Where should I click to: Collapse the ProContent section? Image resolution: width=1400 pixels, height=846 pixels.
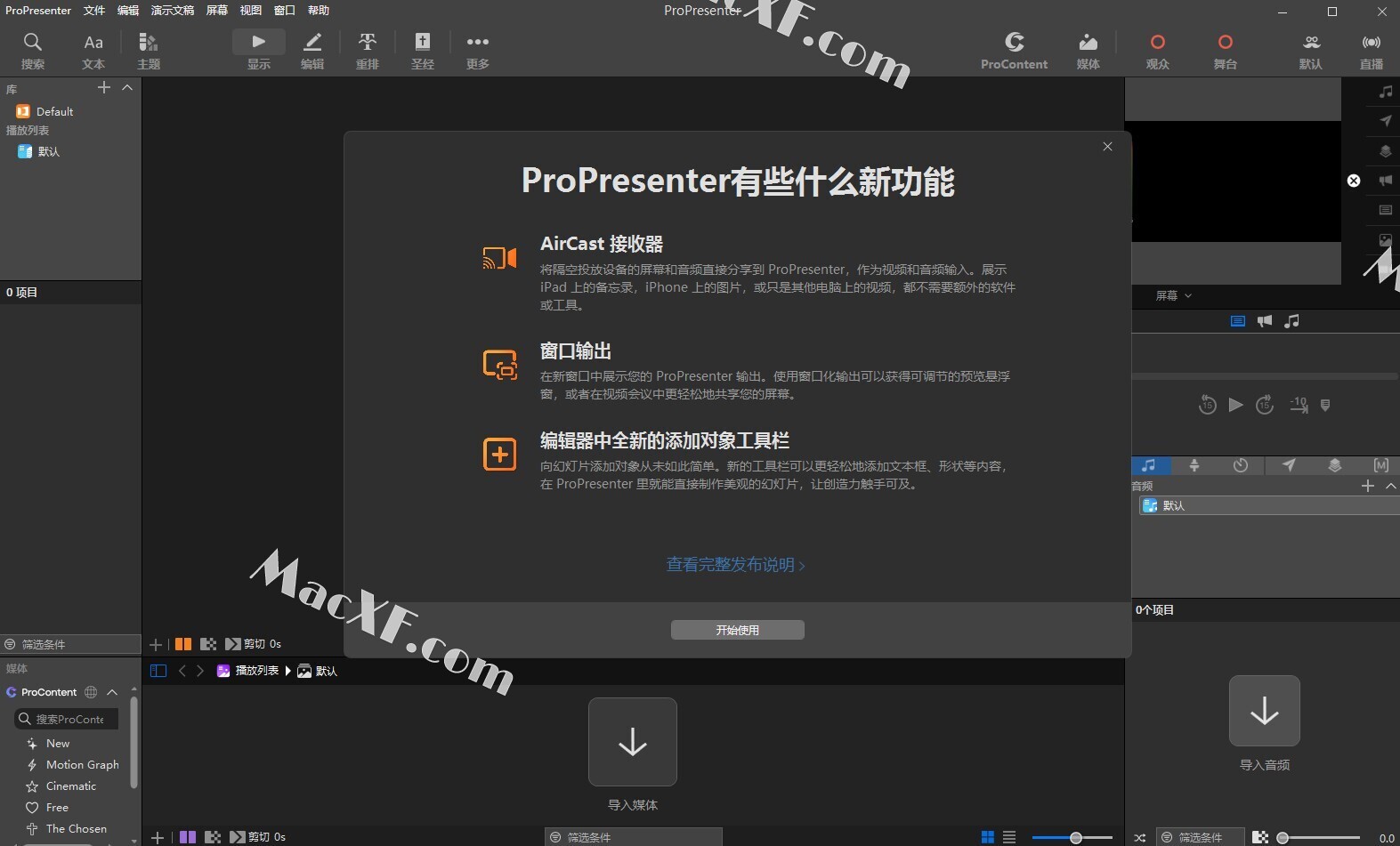point(112,692)
